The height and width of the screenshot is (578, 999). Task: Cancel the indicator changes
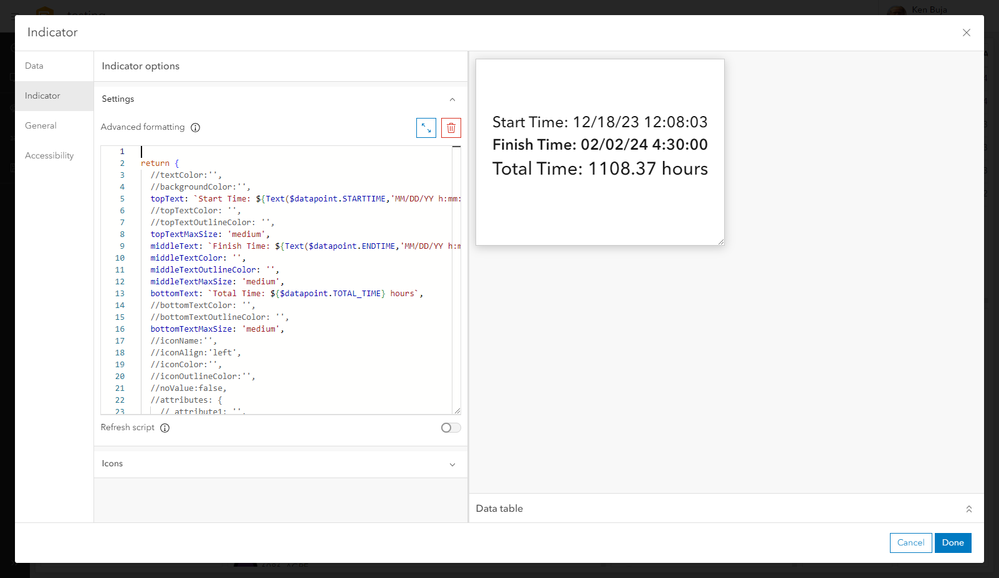point(910,542)
